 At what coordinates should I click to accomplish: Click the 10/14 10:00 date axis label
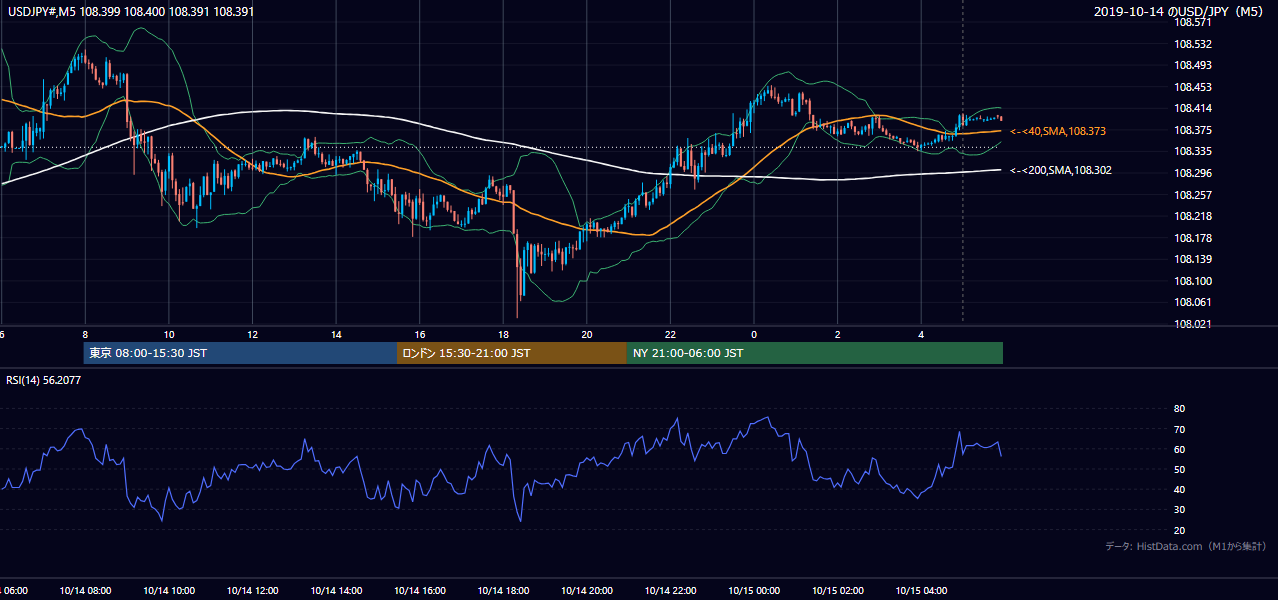(168, 591)
